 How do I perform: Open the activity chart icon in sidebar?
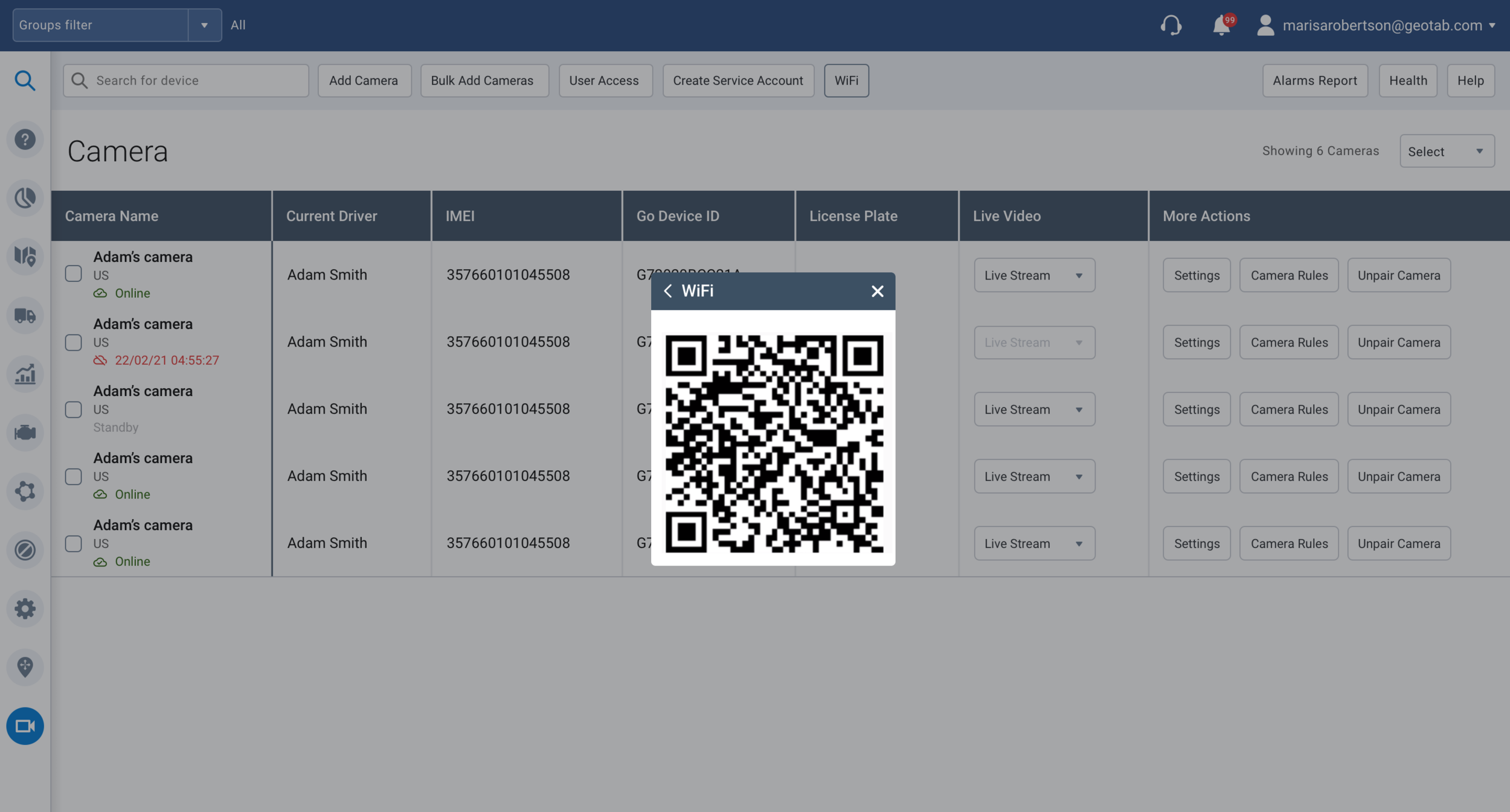point(25,374)
